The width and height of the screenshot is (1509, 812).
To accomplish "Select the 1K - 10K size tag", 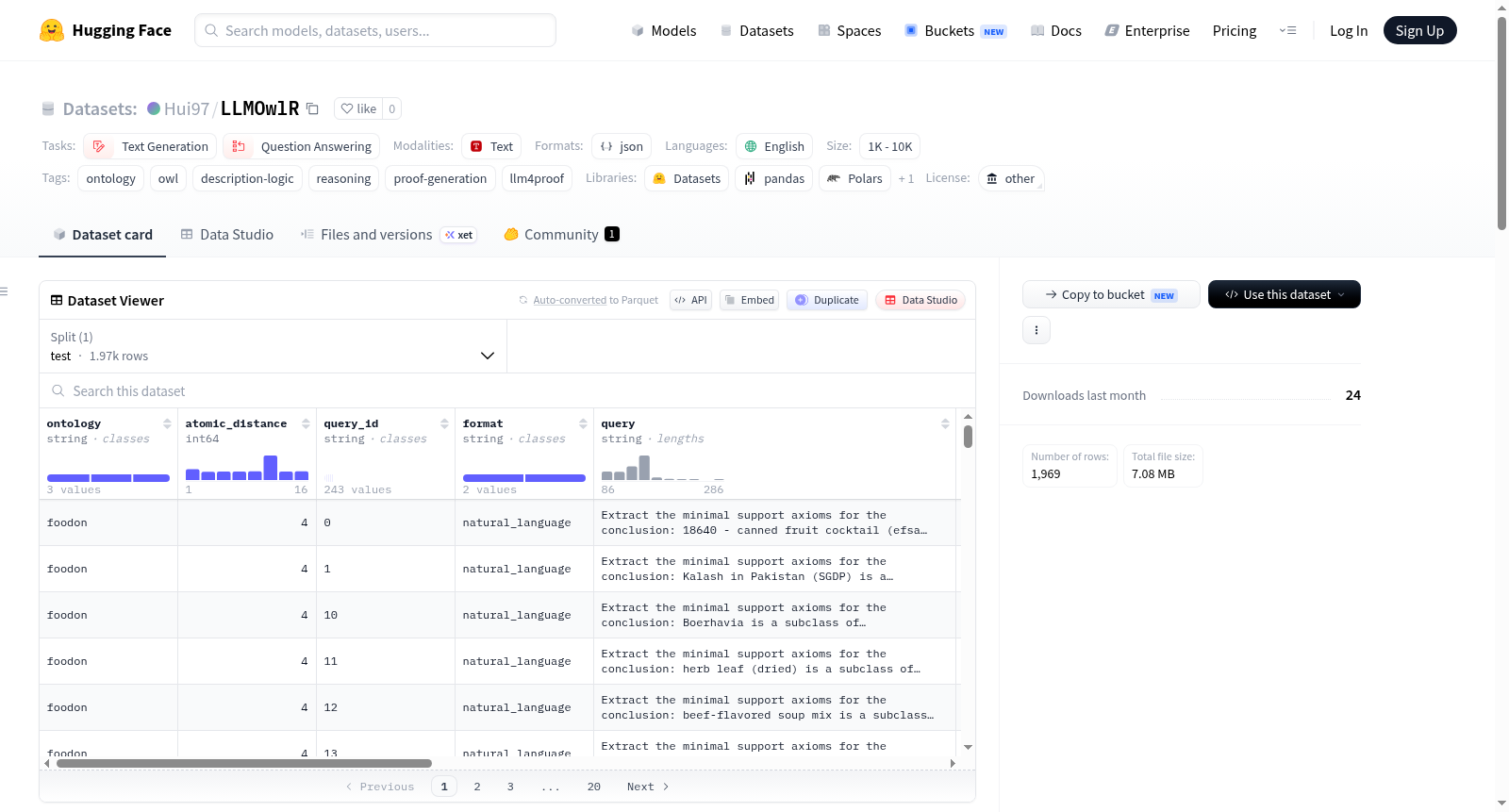I will [890, 146].
